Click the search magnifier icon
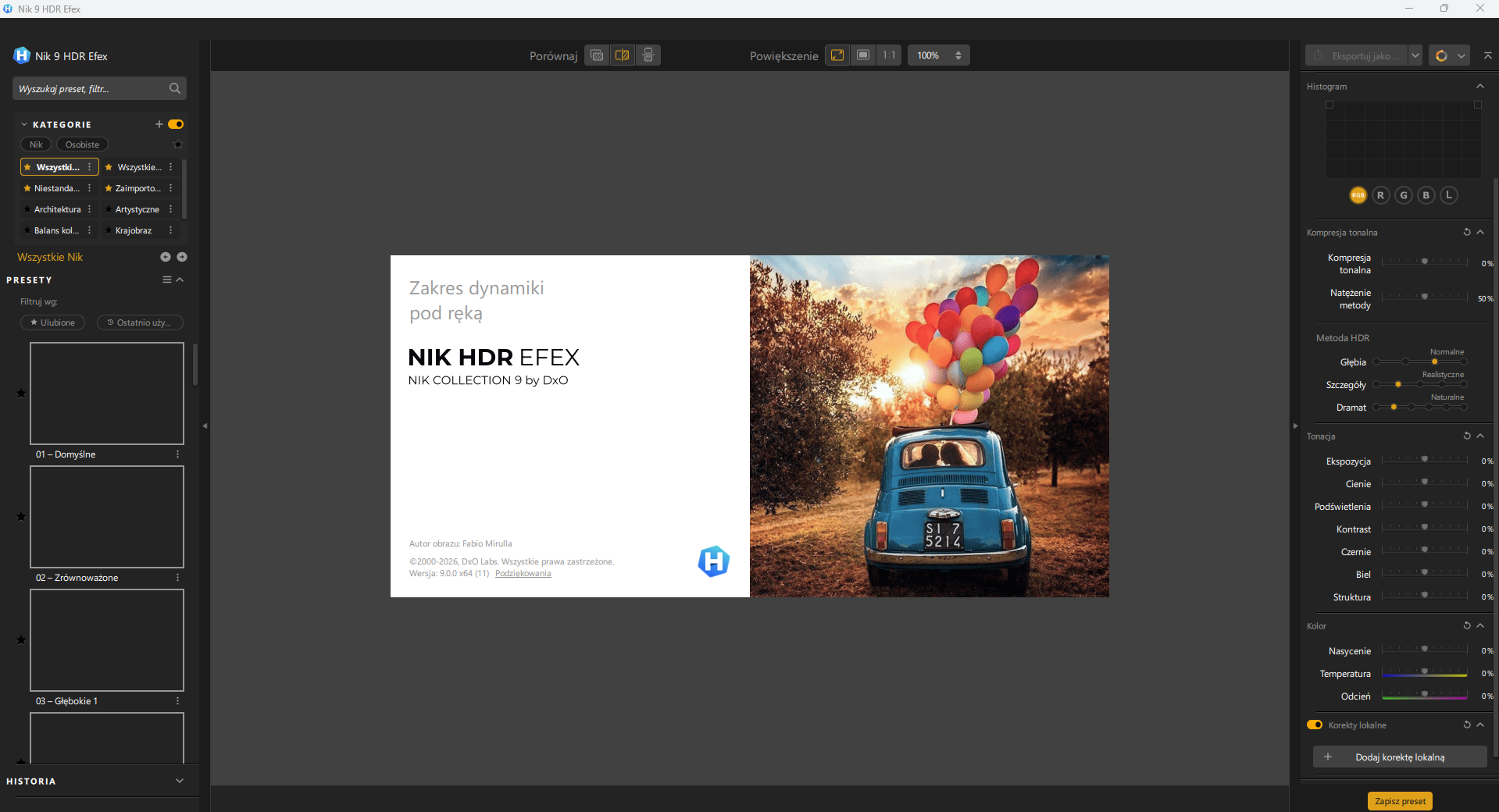The image size is (1499, 812). pyautogui.click(x=175, y=88)
